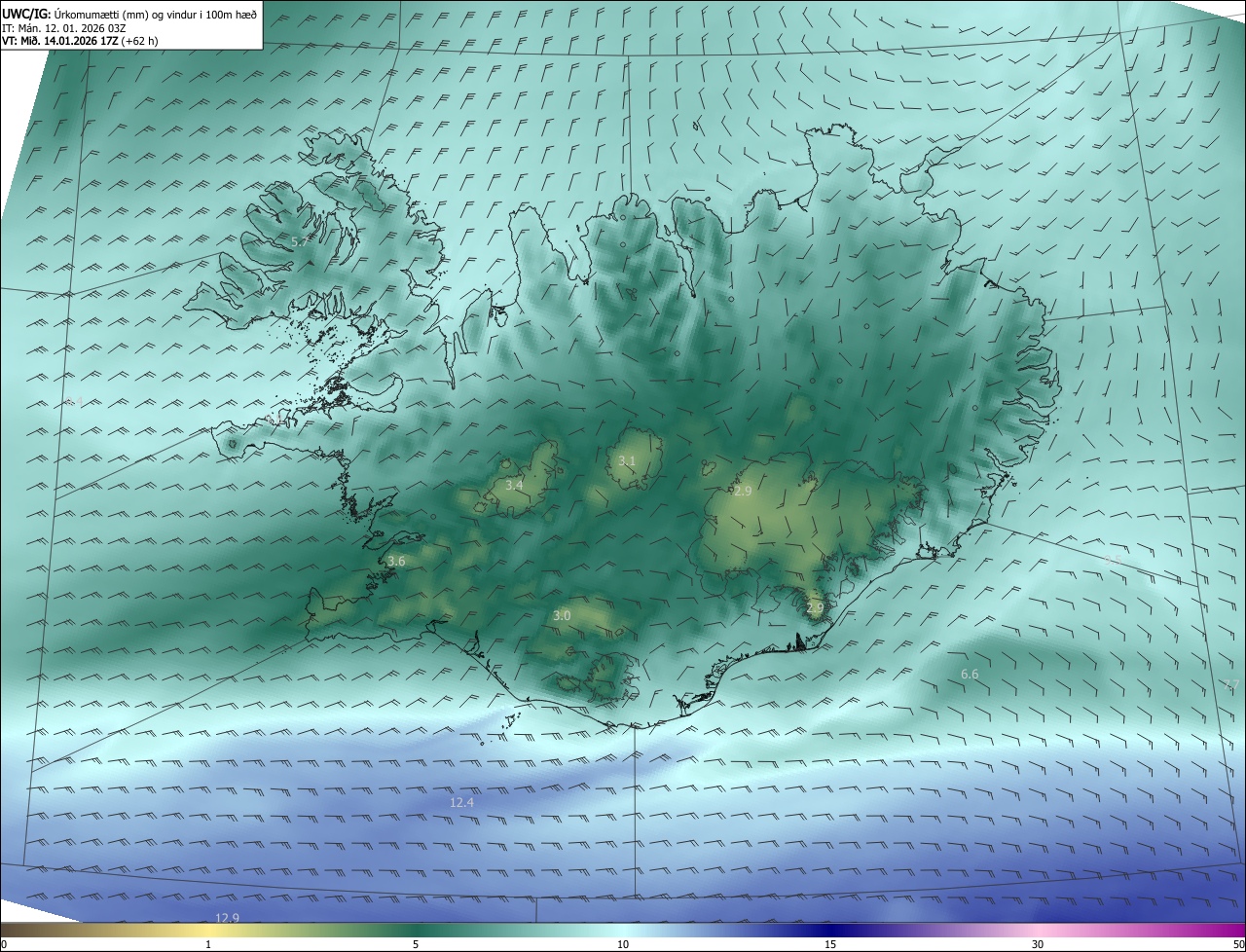Click the initial time line 'IT: Mán. 12. 01. 2026 03Z'
The image size is (1246, 952).
coord(65,27)
